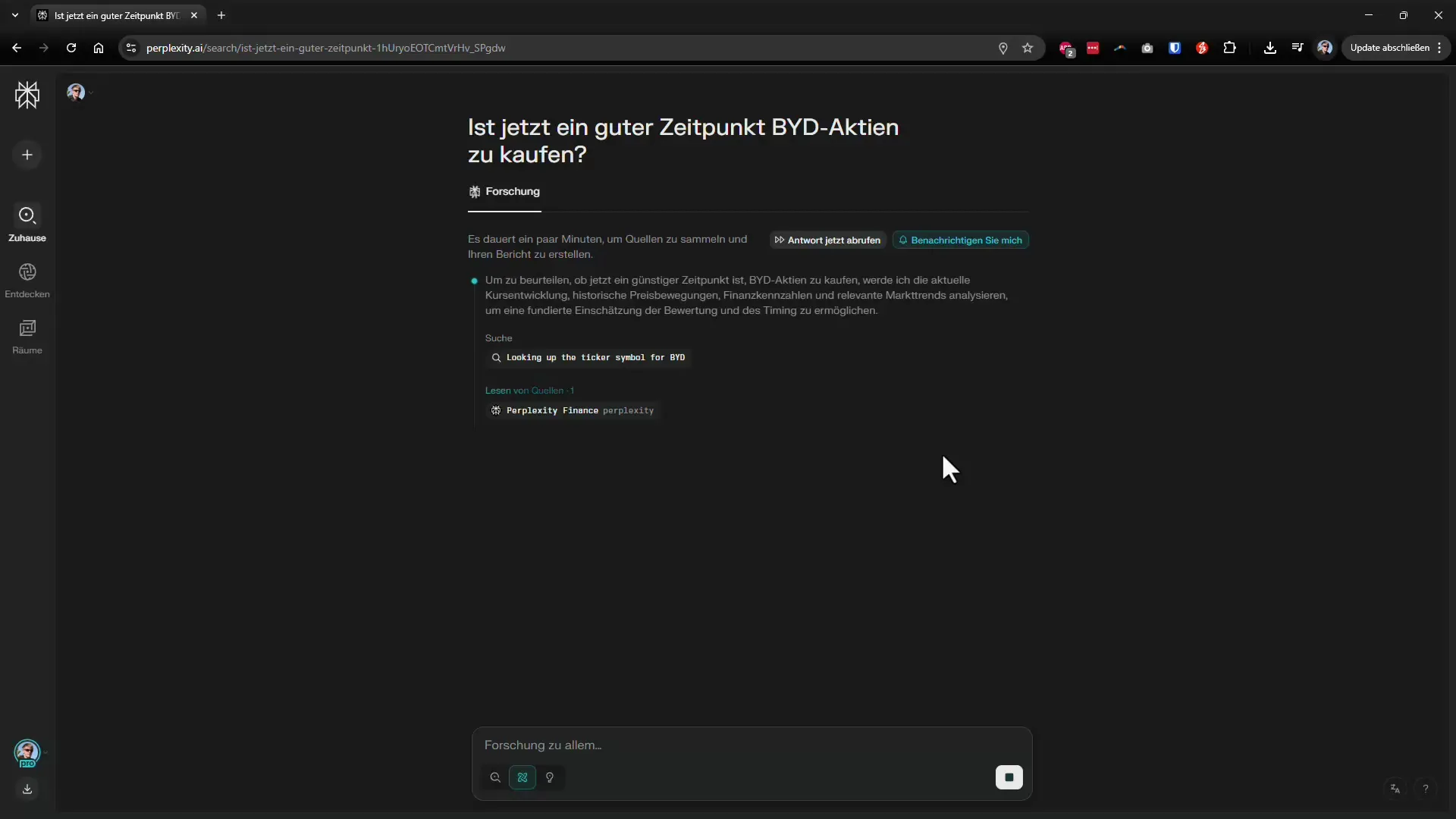Open the extensions puzzle menu

tap(1229, 48)
